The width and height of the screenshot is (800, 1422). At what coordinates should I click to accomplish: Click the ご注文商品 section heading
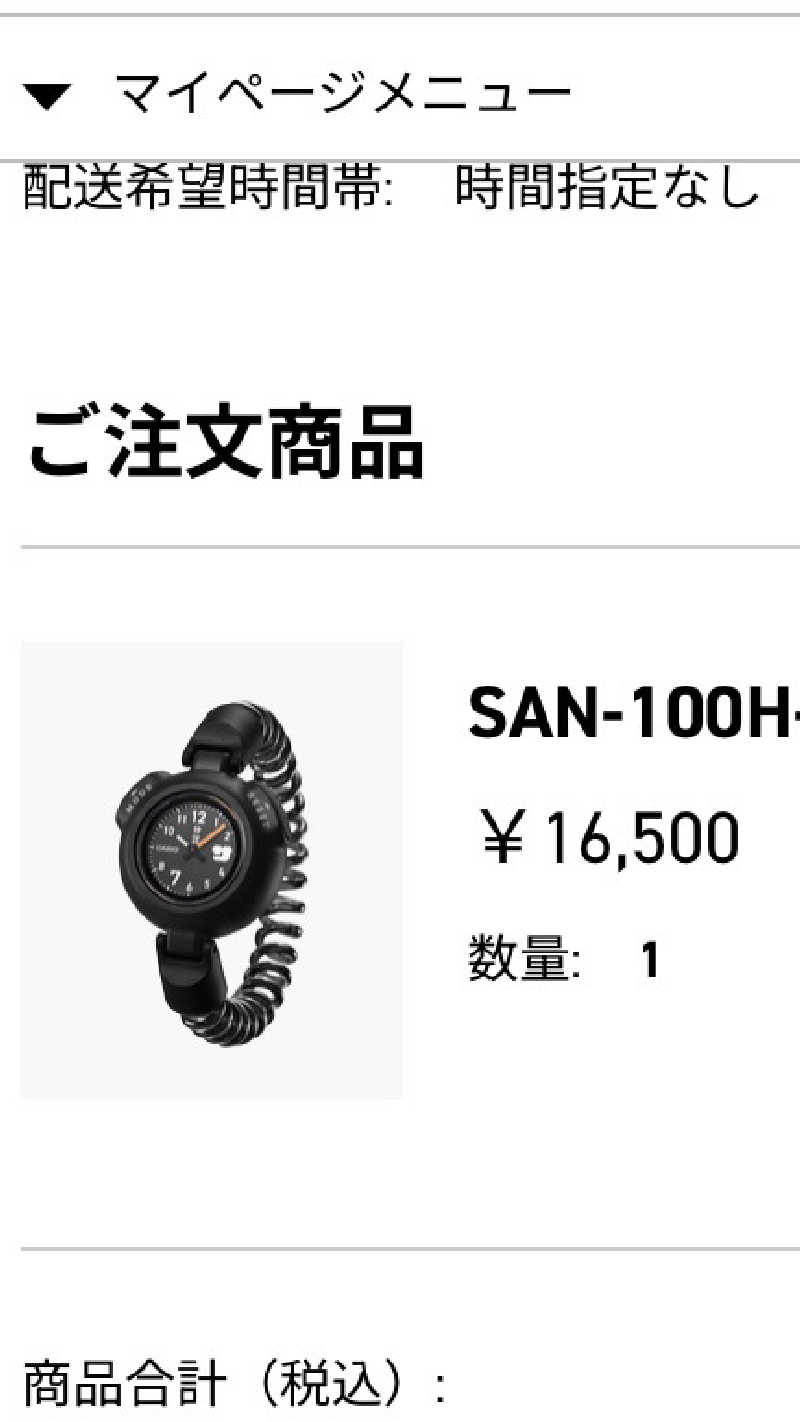pos(226,441)
